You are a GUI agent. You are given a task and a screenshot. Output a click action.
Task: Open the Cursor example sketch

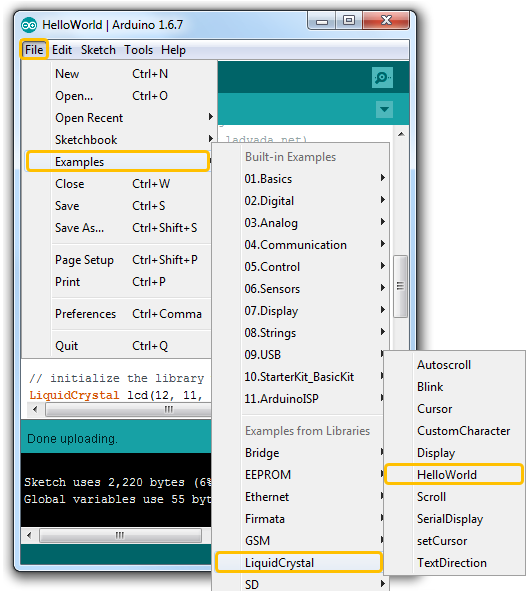point(455,409)
